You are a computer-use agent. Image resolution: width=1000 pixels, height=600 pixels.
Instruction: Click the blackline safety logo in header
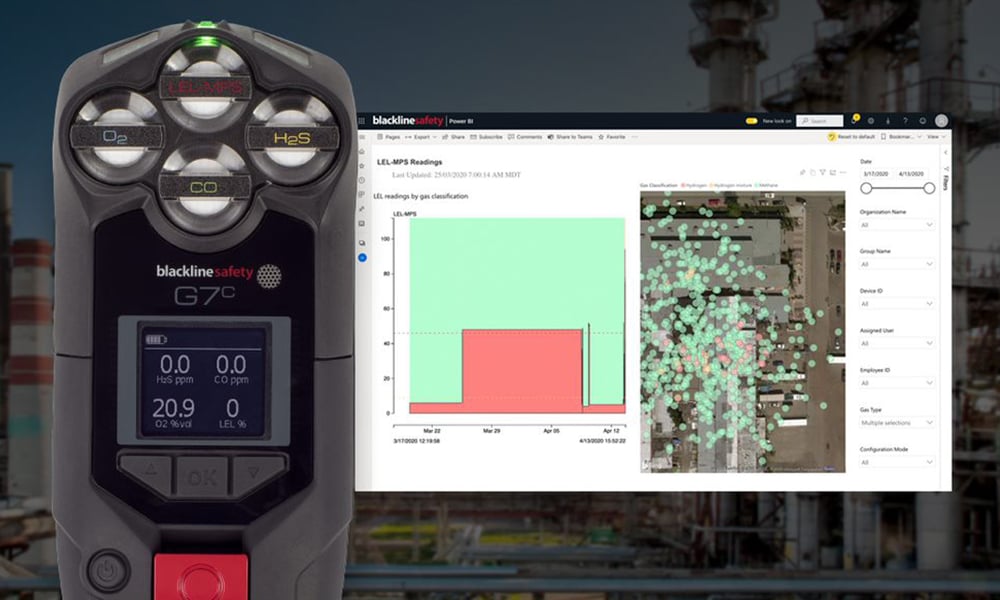[x=407, y=121]
